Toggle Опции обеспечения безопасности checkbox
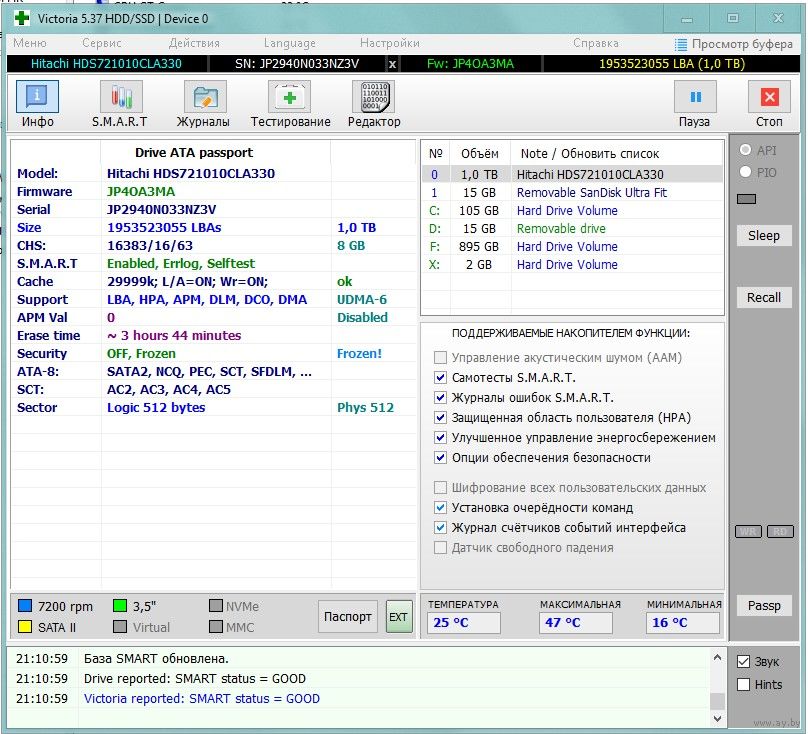This screenshot has height=734, width=808. coord(440,457)
